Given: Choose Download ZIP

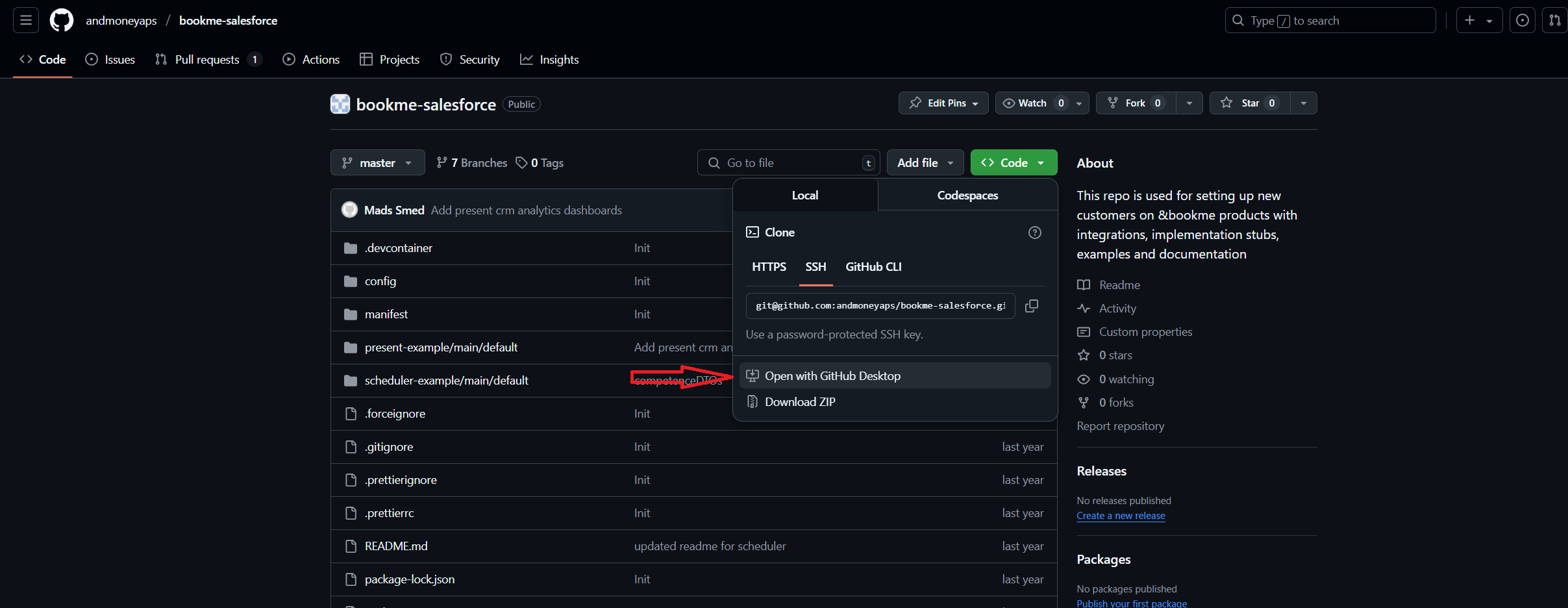Looking at the screenshot, I should tap(895, 401).
